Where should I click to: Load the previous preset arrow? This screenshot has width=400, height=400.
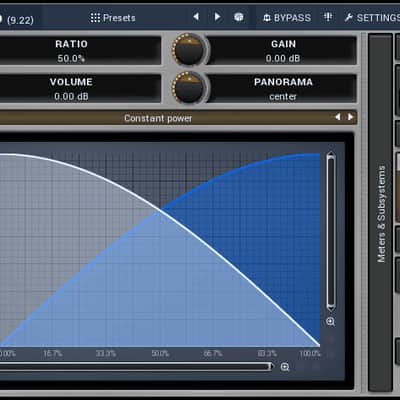[196, 16]
